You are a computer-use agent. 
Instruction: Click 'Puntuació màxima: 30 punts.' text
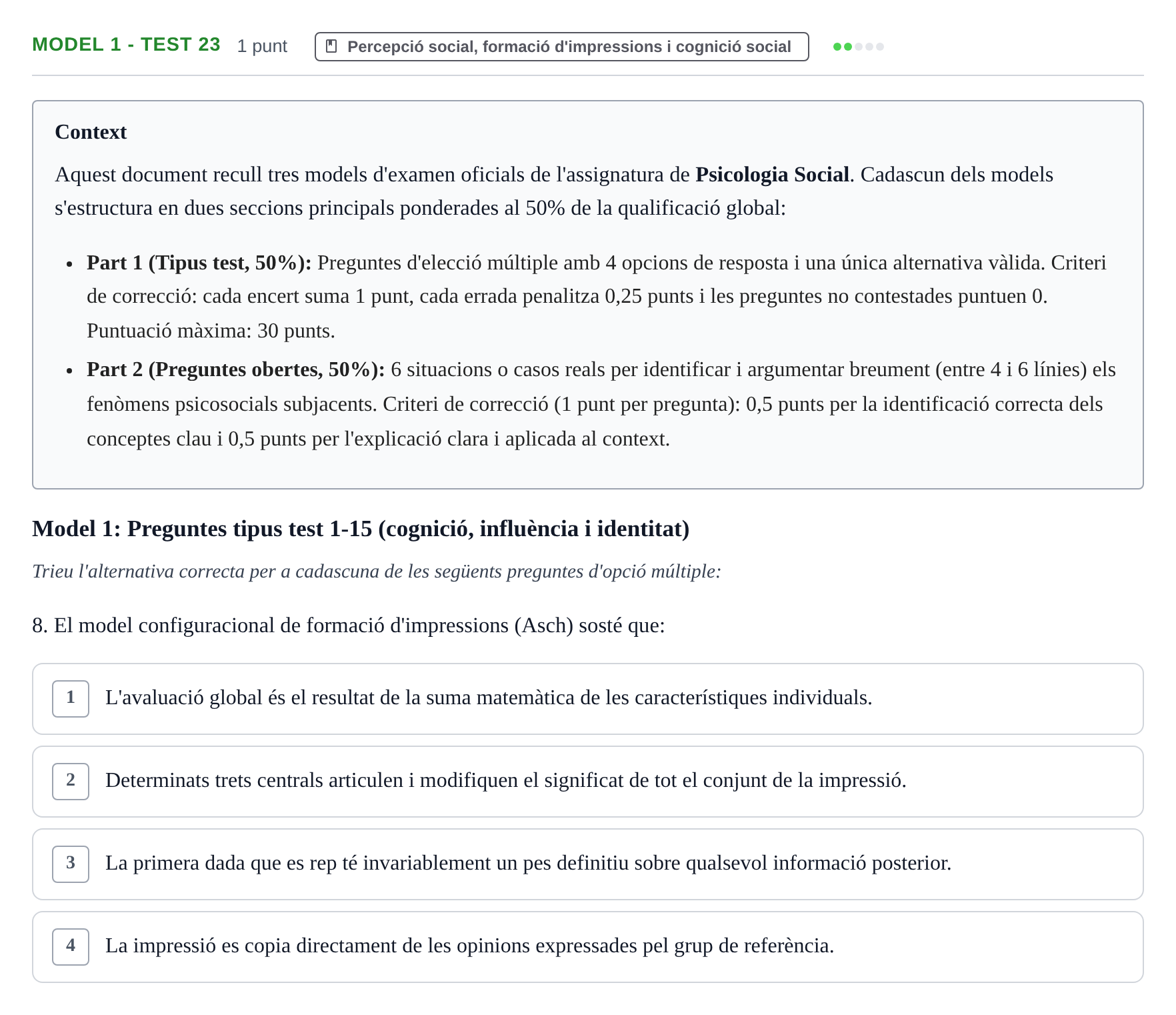[x=211, y=331]
